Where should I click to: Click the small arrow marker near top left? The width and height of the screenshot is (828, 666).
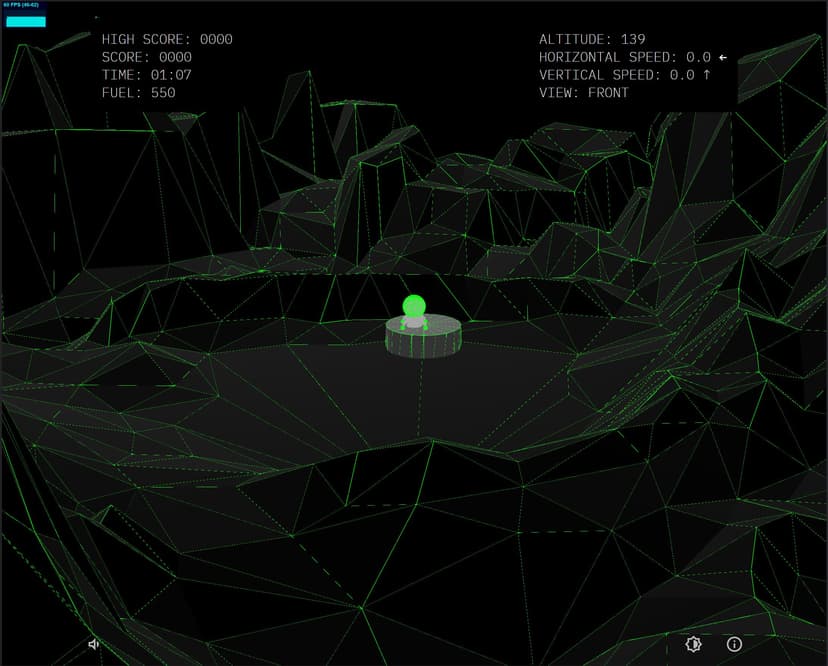pos(97,18)
